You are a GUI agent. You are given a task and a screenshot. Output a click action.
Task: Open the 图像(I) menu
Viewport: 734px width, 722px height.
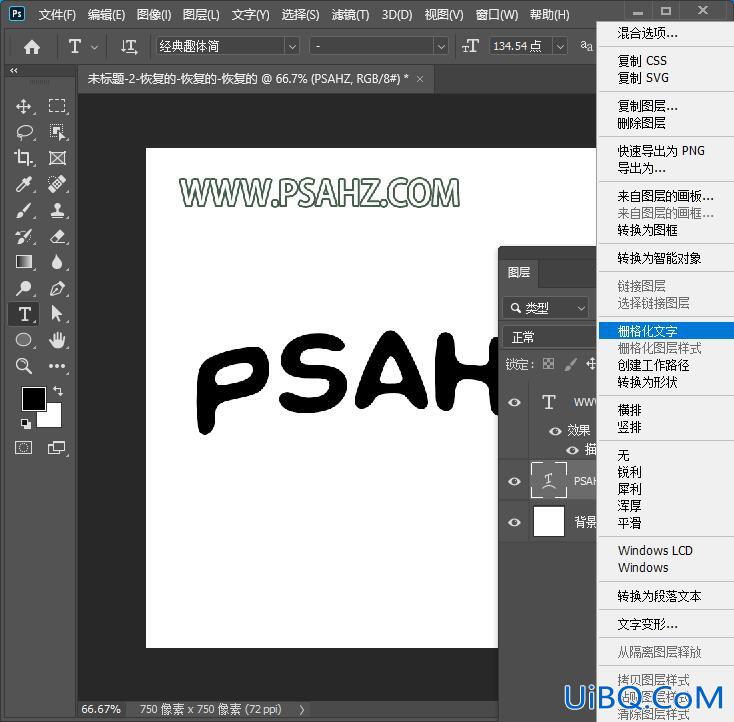tap(154, 15)
